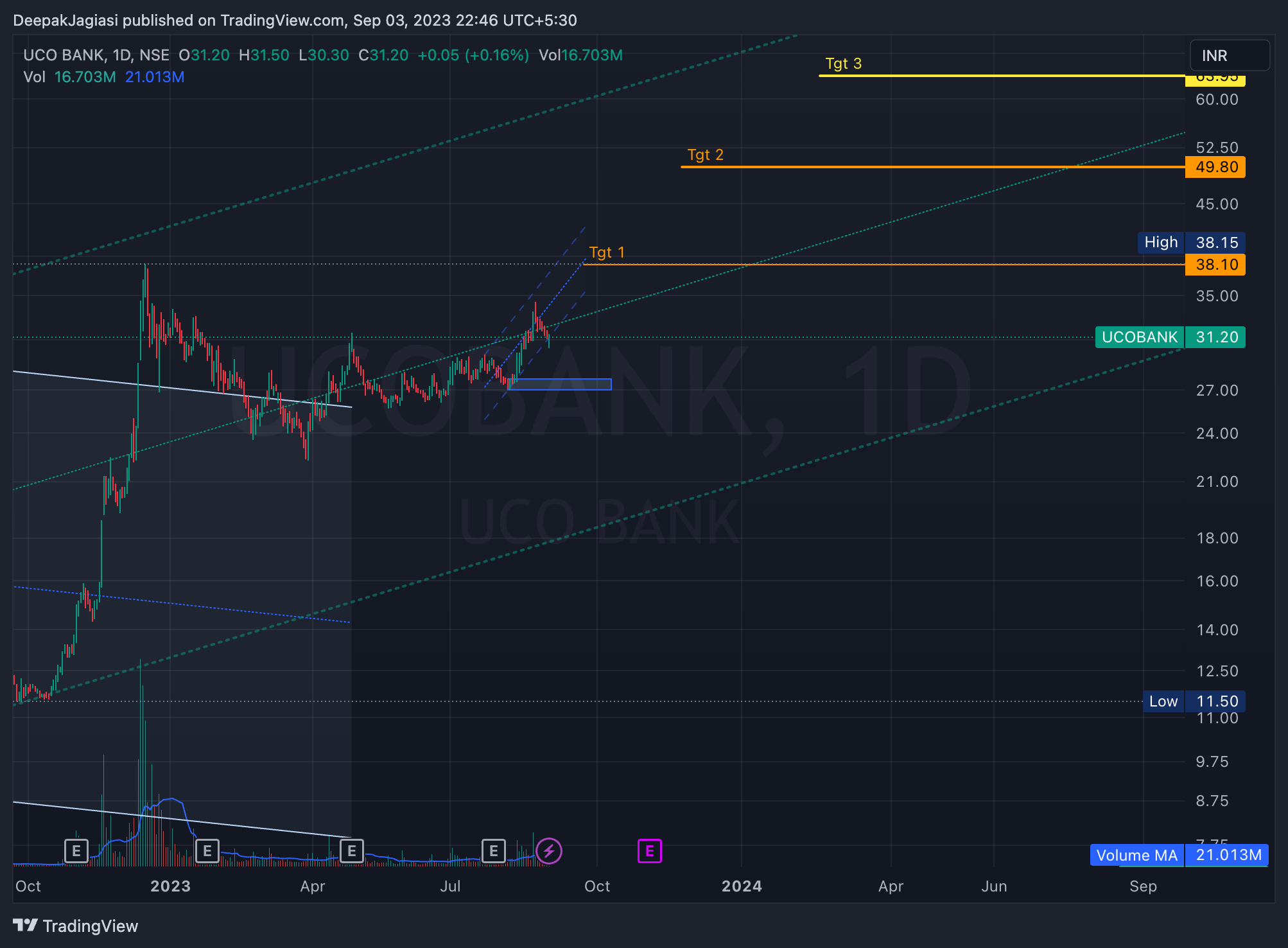Viewport: 1288px width, 948px height.
Task: Click the orange Tgt 2 horizontal line
Action: [933, 167]
